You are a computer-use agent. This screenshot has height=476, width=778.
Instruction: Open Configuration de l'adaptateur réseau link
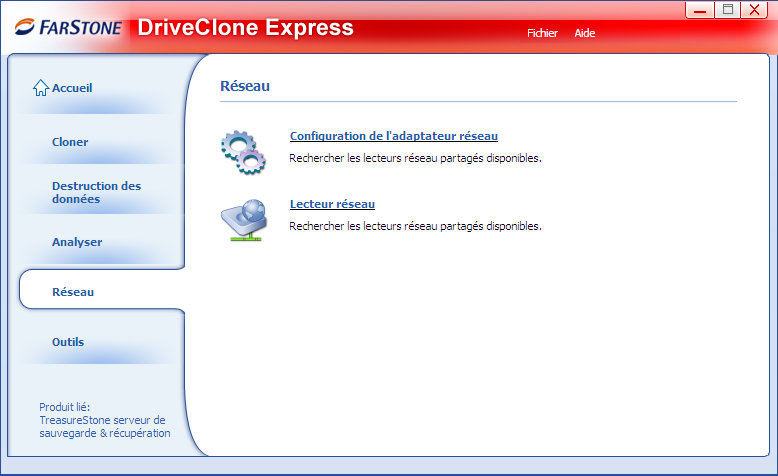tap(394, 136)
